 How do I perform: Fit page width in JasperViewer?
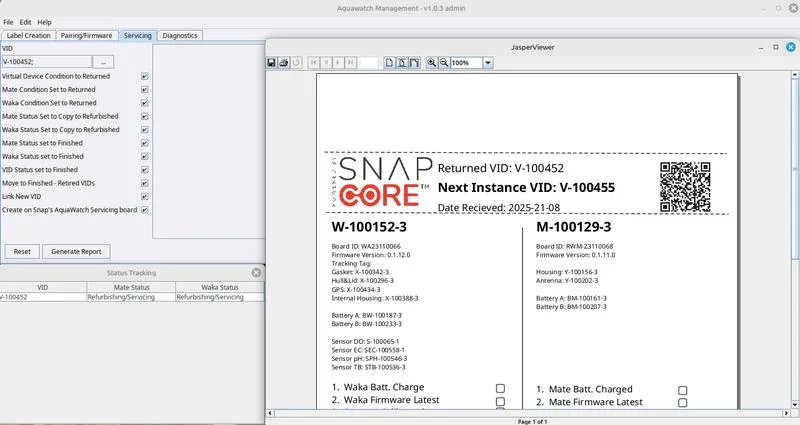[414, 62]
